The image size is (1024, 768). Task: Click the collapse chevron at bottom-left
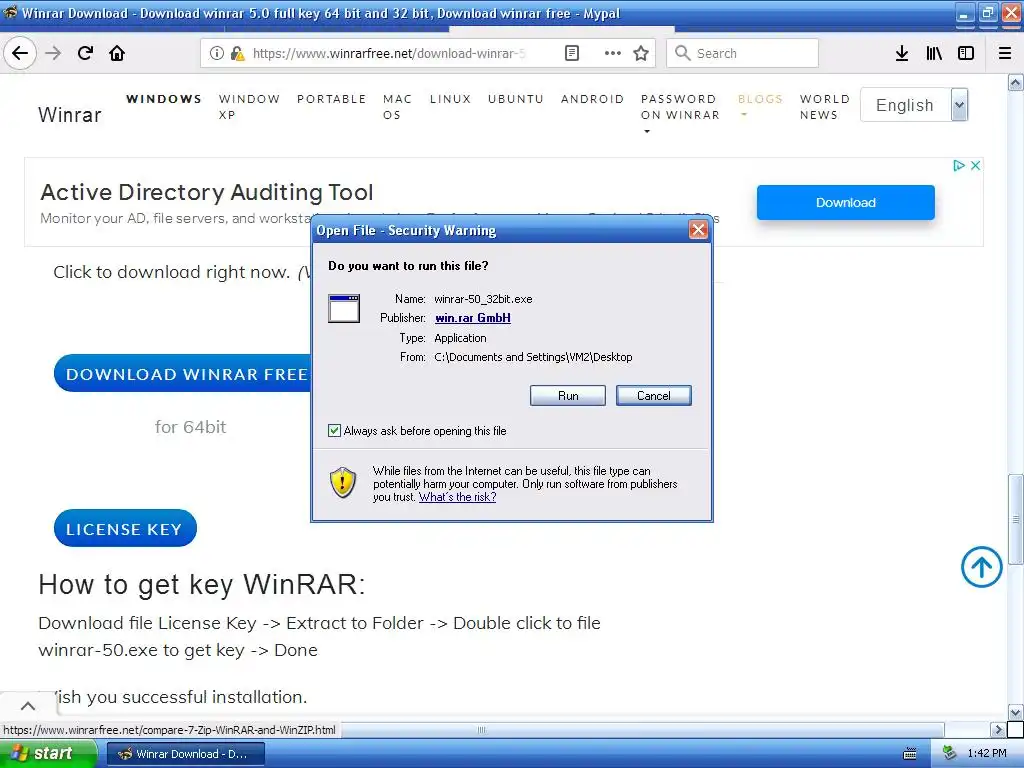tap(27, 705)
